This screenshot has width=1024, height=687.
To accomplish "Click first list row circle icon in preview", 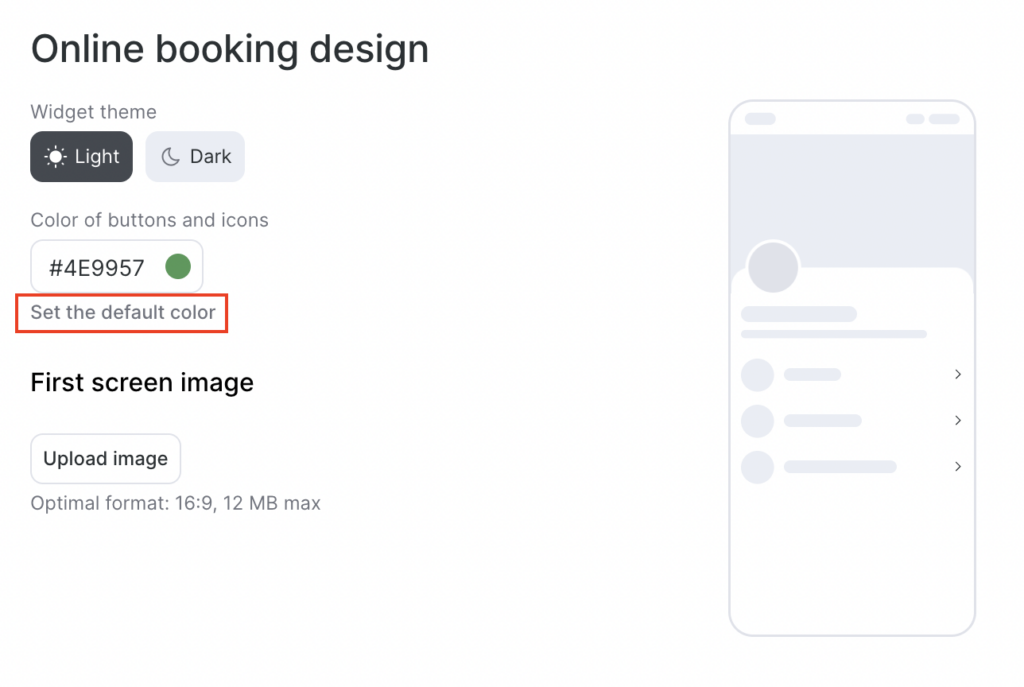I will point(758,375).
